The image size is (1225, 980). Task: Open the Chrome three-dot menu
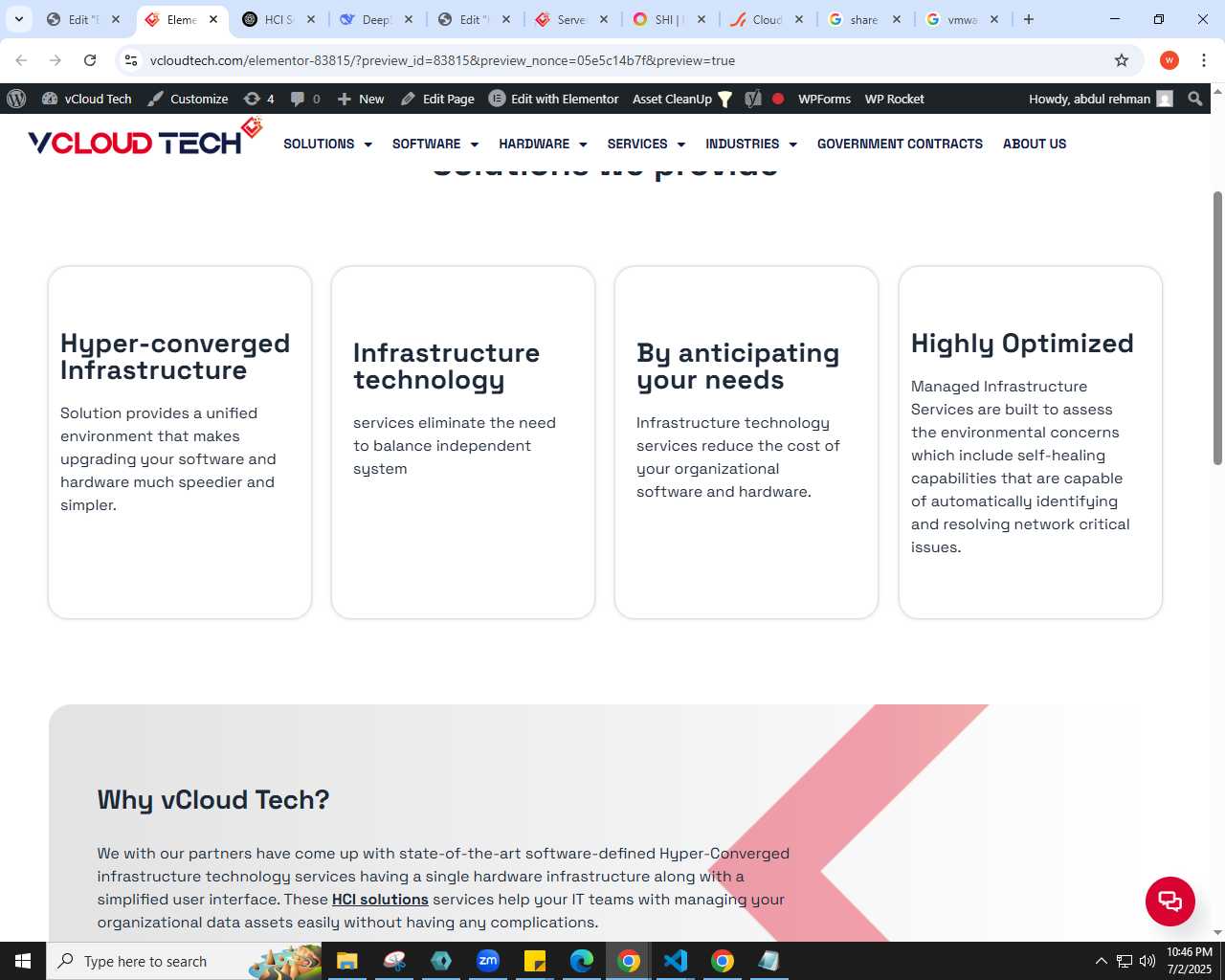click(1204, 60)
